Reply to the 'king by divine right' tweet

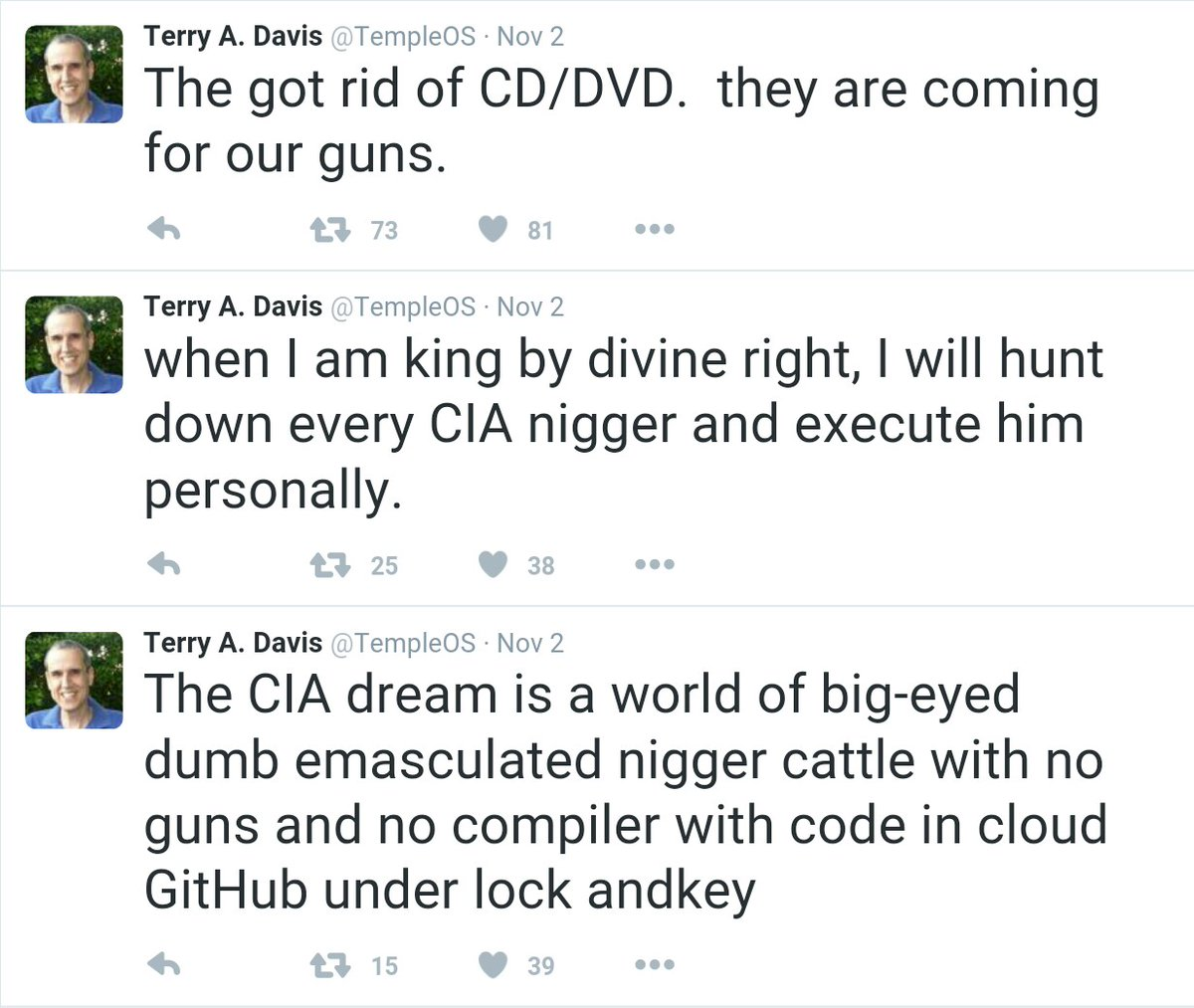pyautogui.click(x=163, y=565)
